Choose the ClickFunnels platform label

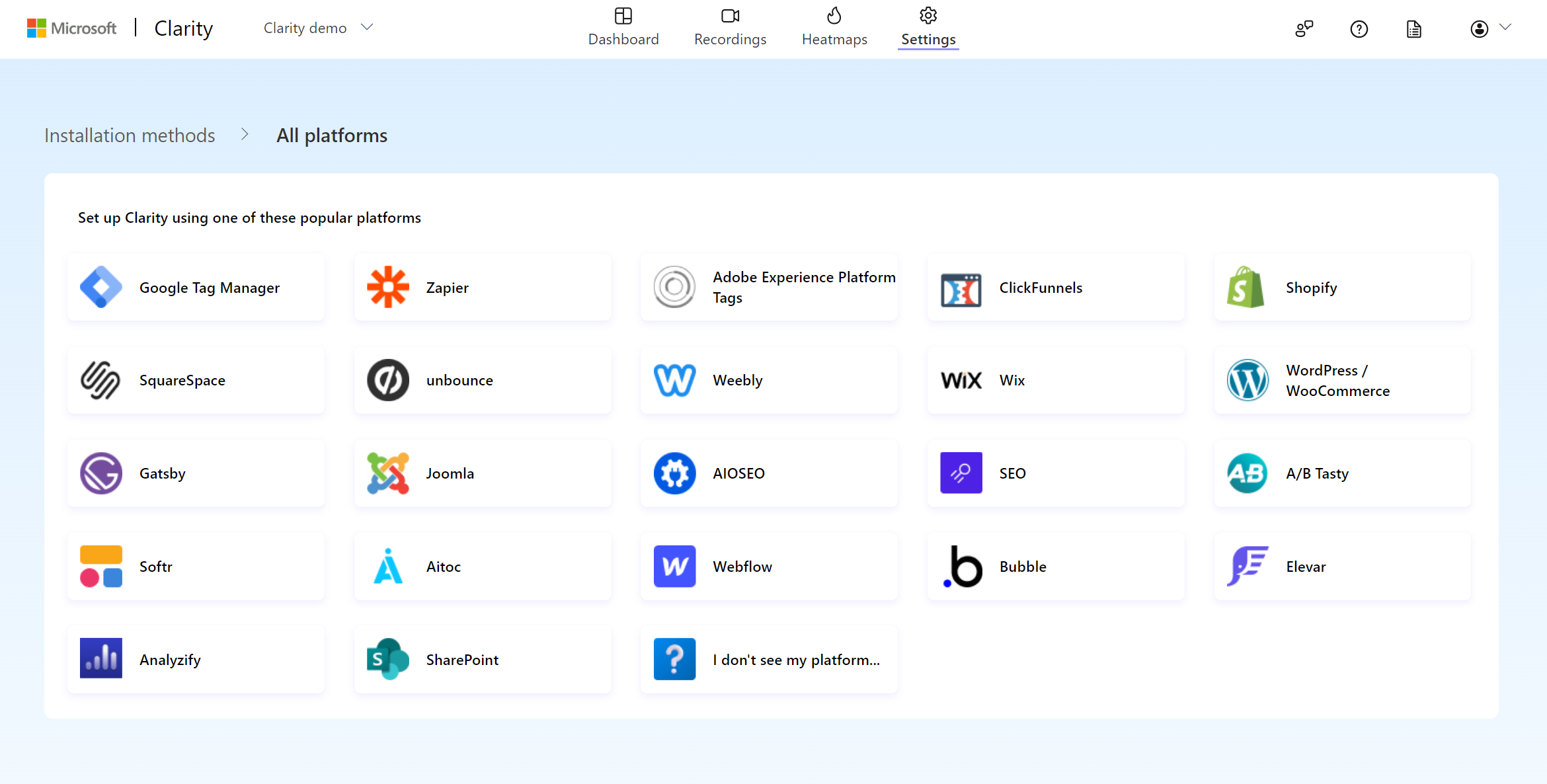click(1041, 288)
